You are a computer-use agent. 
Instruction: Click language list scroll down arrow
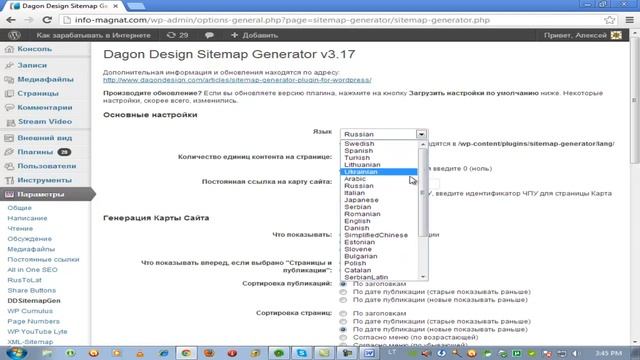423,277
